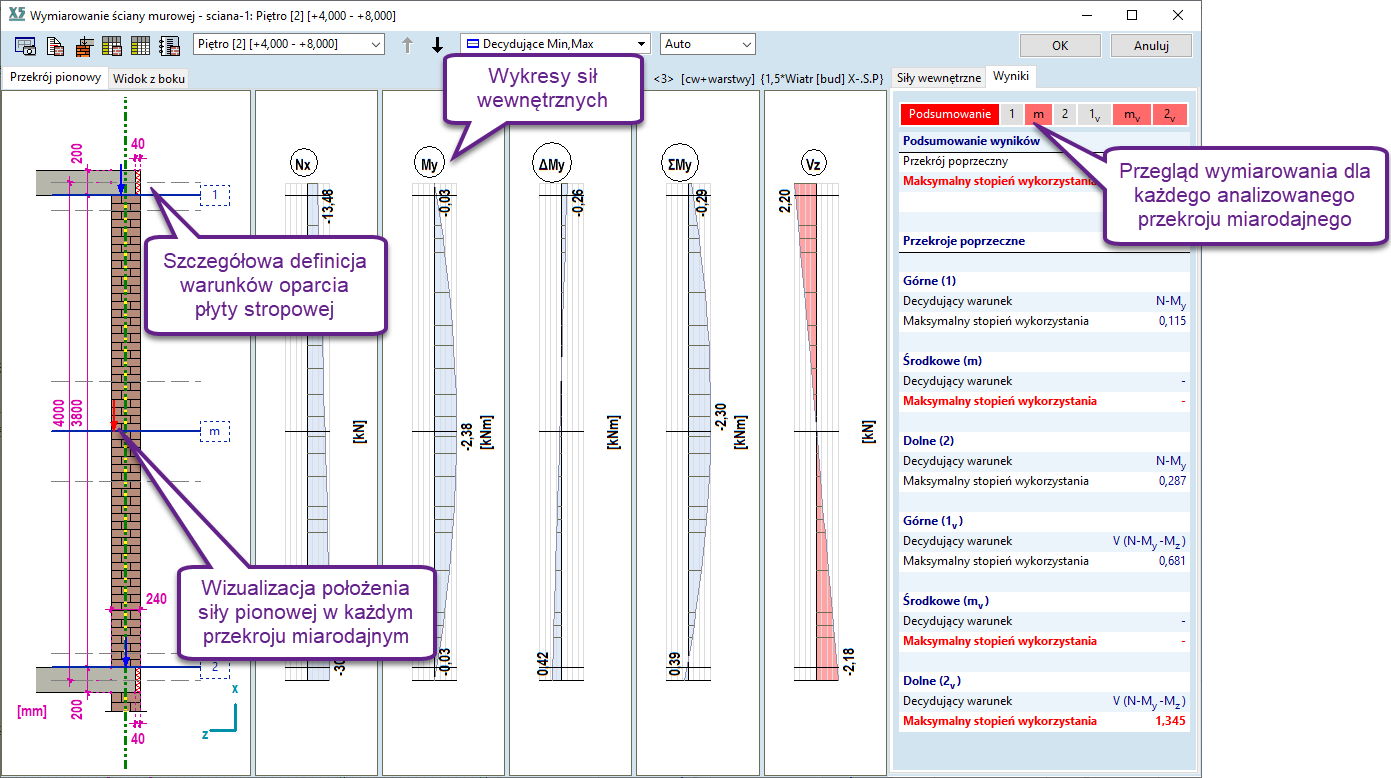Open the Piętro [2] storey dropdown

(288, 44)
